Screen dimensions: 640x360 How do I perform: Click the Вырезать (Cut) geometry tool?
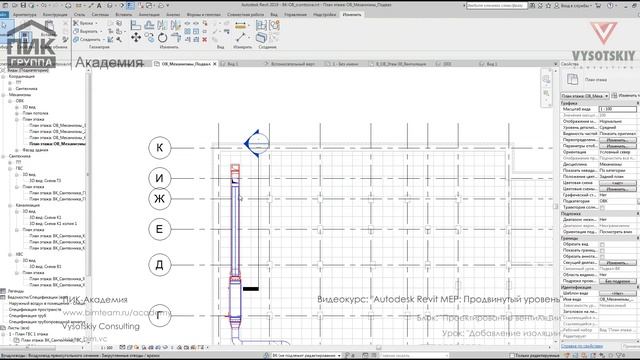[86, 31]
